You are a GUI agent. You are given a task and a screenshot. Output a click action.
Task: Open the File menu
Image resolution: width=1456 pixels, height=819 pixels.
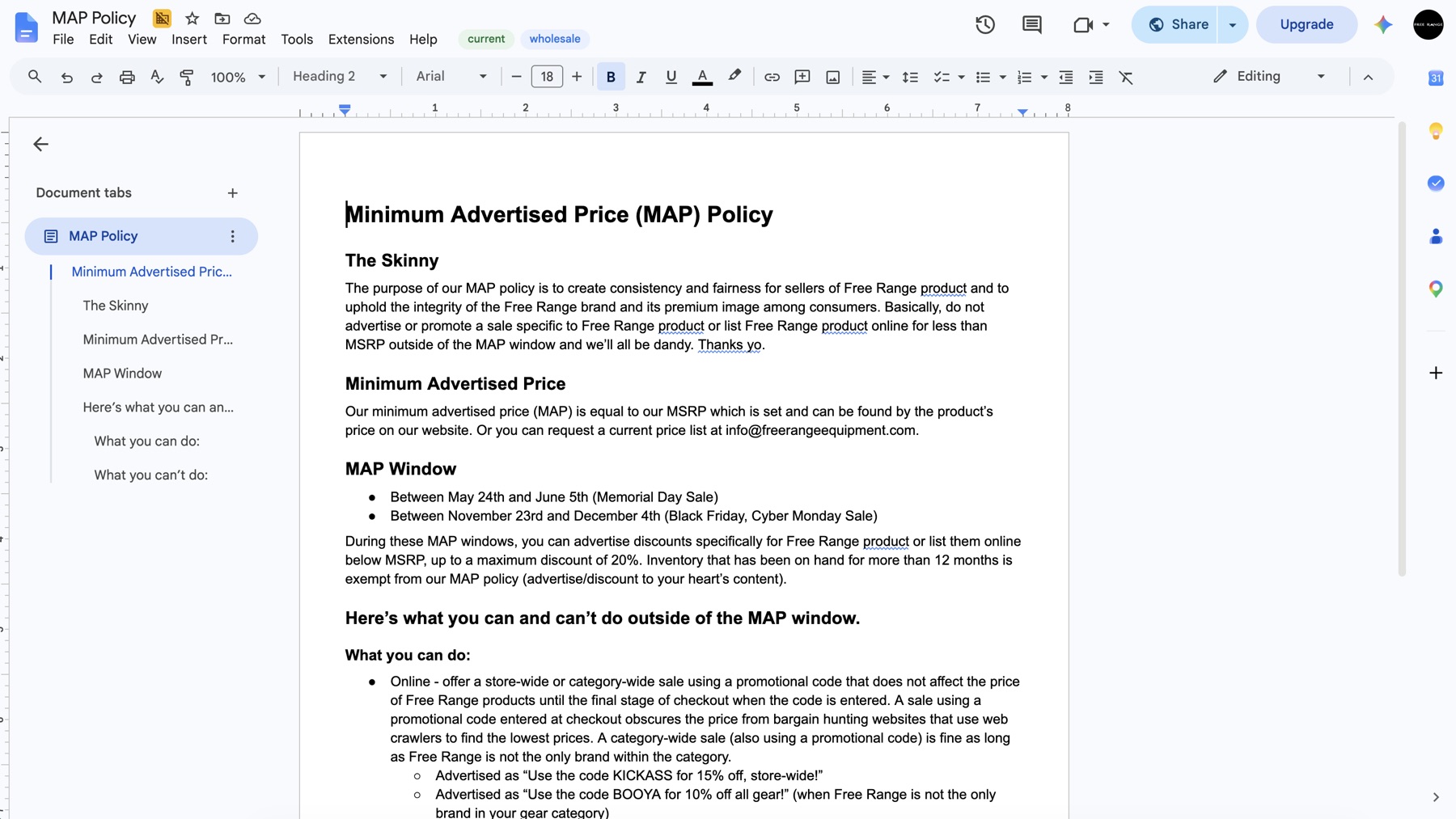(x=63, y=39)
